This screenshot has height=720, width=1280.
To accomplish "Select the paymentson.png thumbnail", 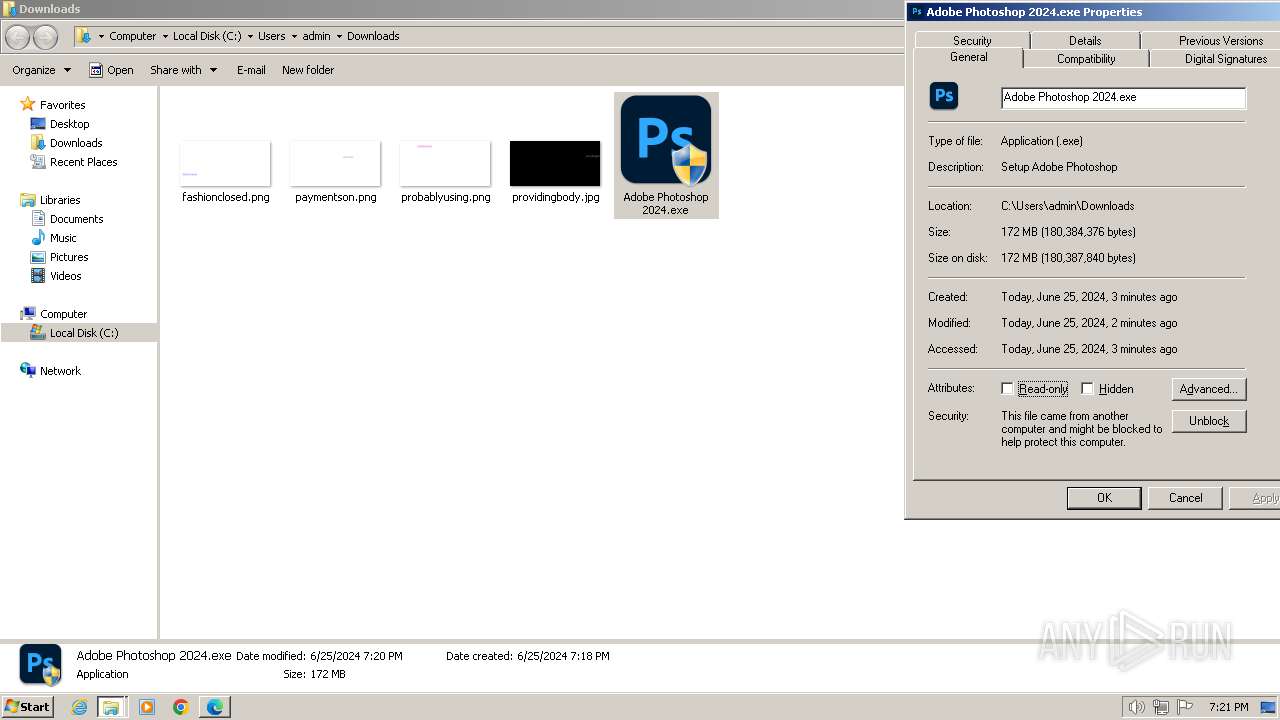I will tap(335, 164).
